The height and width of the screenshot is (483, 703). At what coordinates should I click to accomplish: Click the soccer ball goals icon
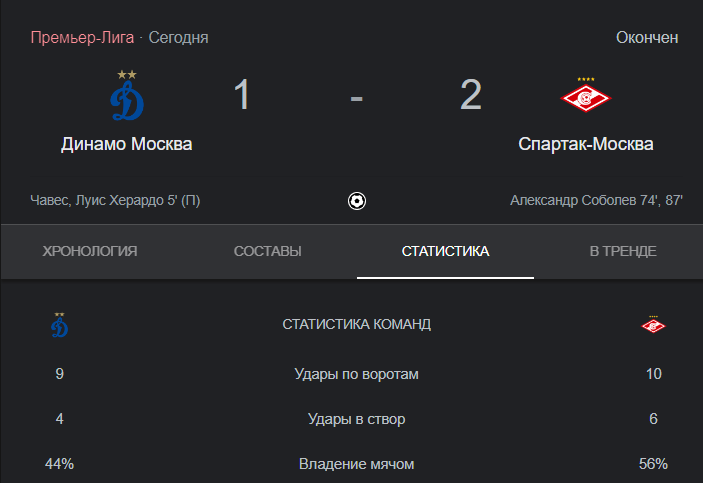pos(357,201)
